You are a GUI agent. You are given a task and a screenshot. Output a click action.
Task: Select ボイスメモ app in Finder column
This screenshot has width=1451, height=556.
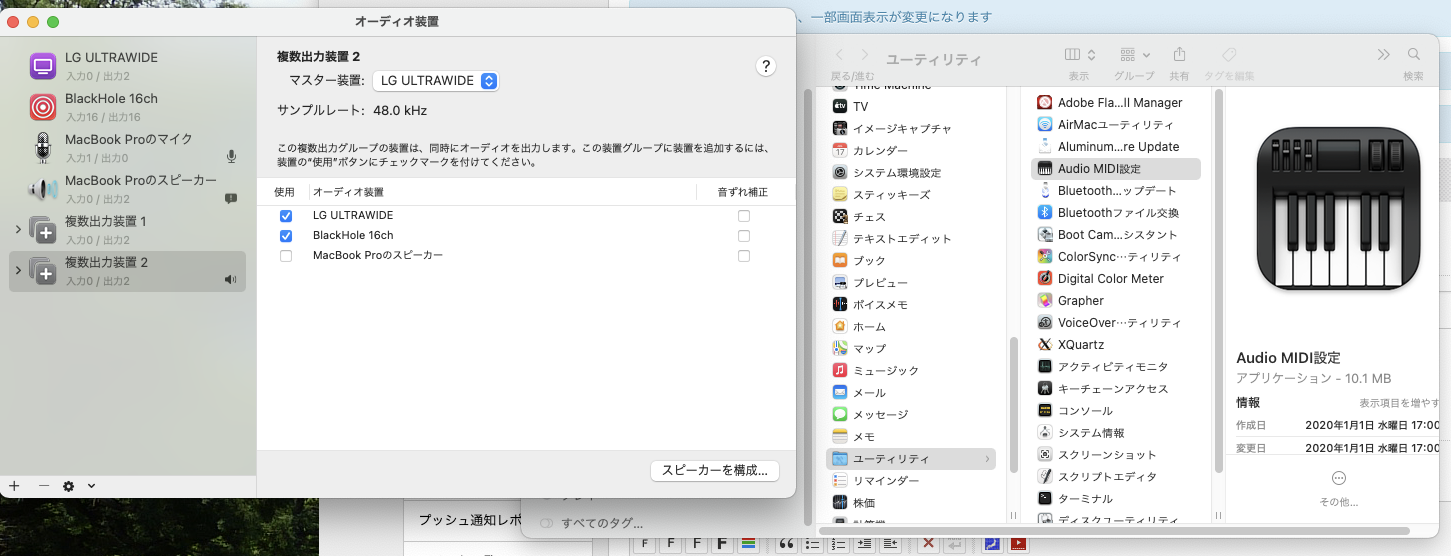point(911,305)
